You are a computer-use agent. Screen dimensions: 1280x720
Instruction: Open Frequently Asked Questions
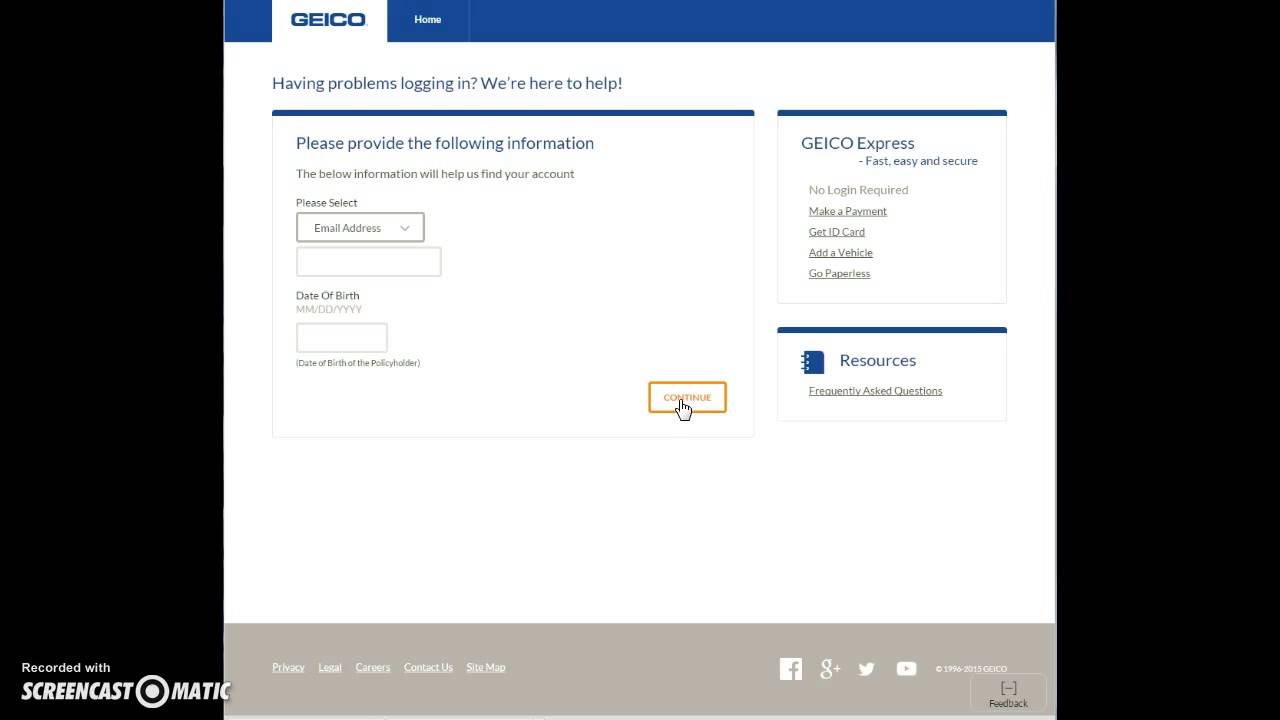(876, 391)
